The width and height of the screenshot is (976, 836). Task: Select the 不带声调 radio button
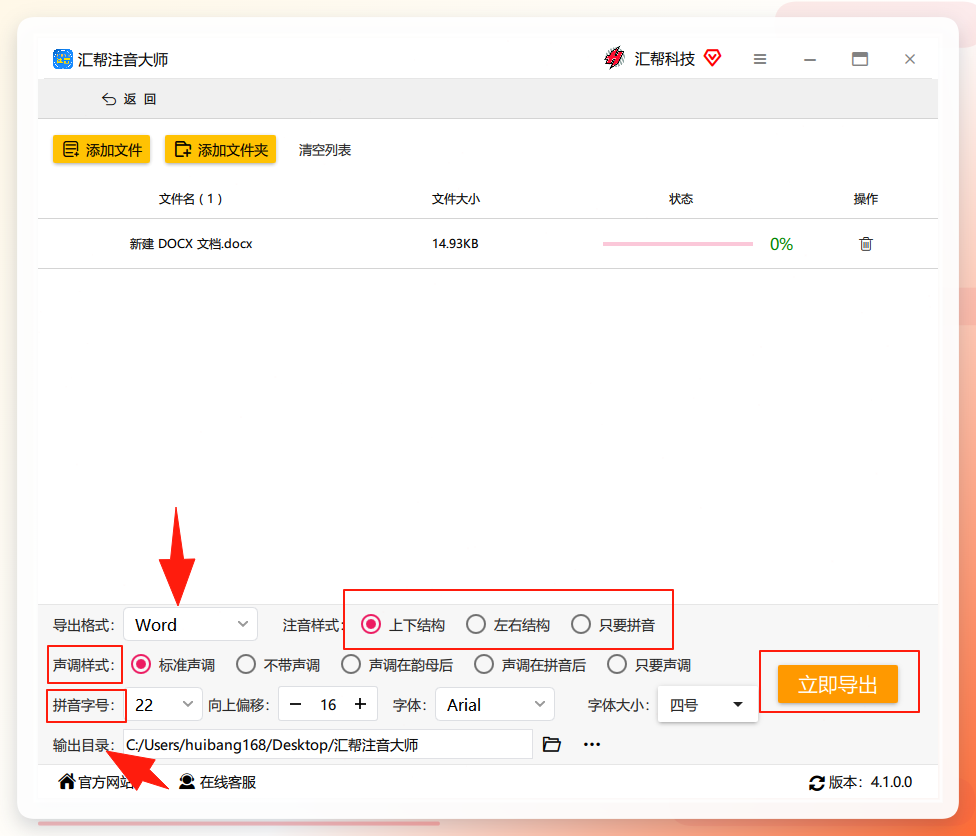246,665
